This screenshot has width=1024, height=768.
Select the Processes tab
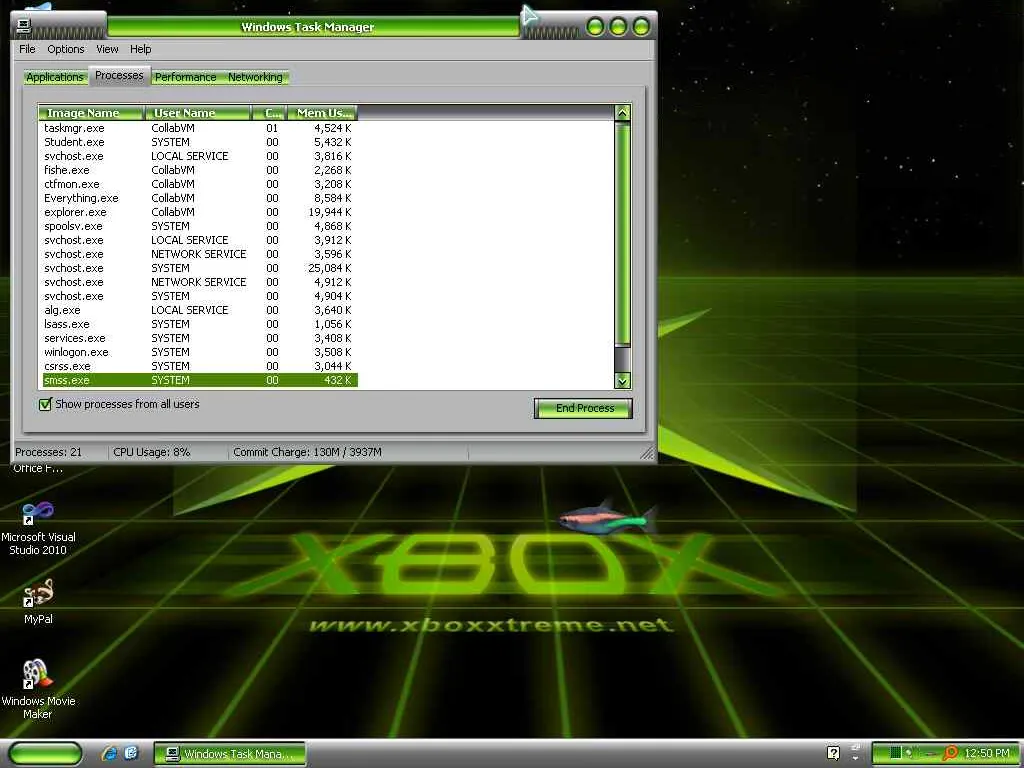119,76
